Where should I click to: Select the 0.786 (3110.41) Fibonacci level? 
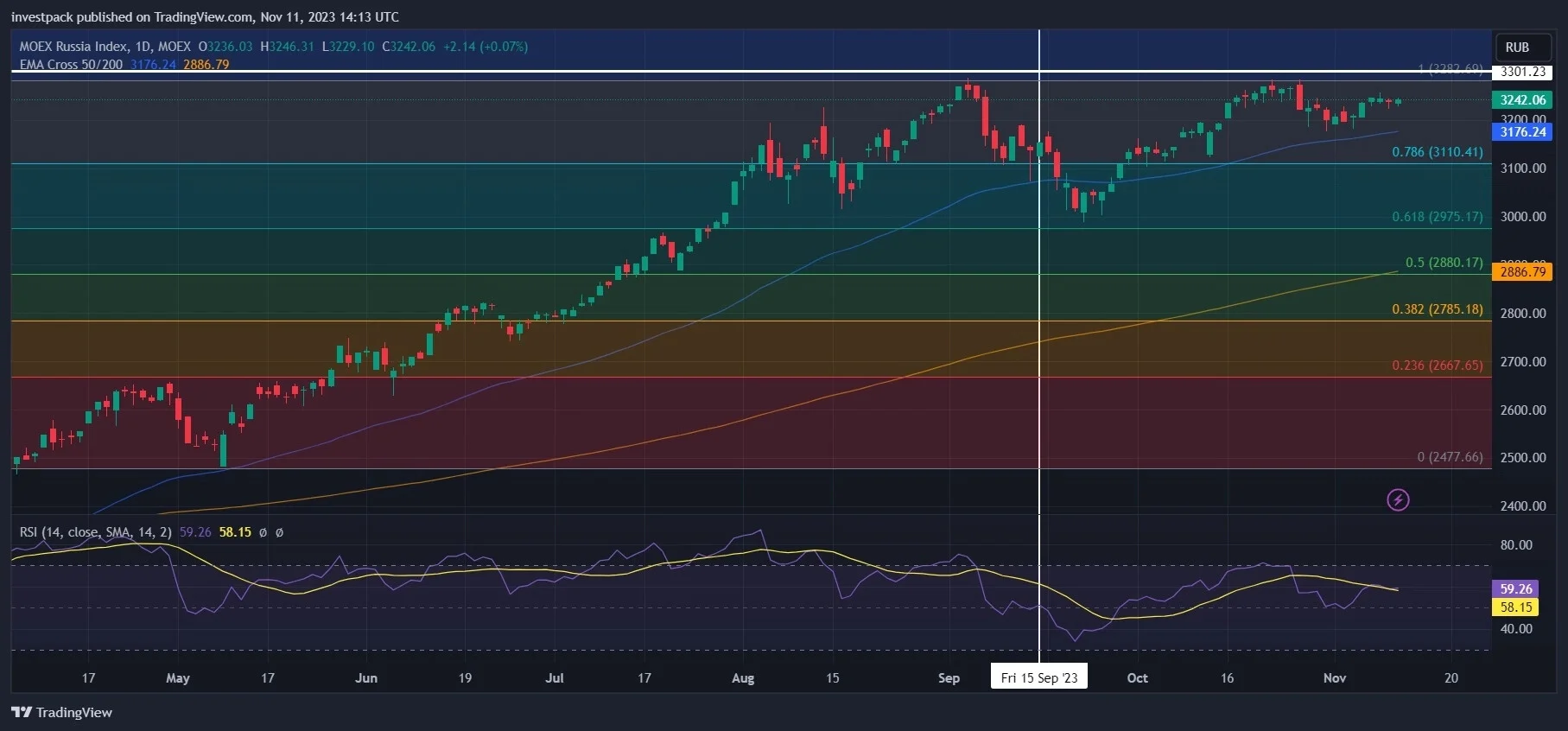coord(1437,152)
